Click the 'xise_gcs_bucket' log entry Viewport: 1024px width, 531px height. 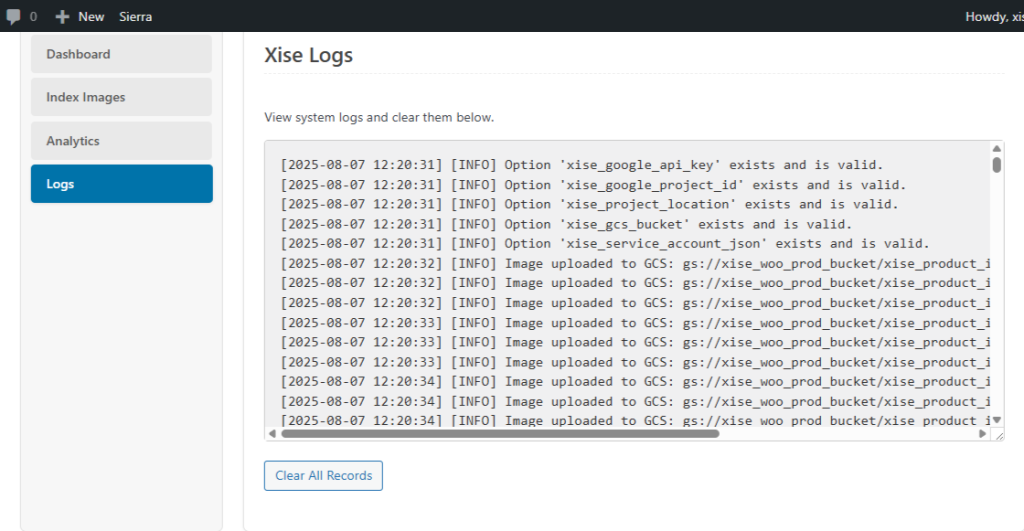click(566, 224)
